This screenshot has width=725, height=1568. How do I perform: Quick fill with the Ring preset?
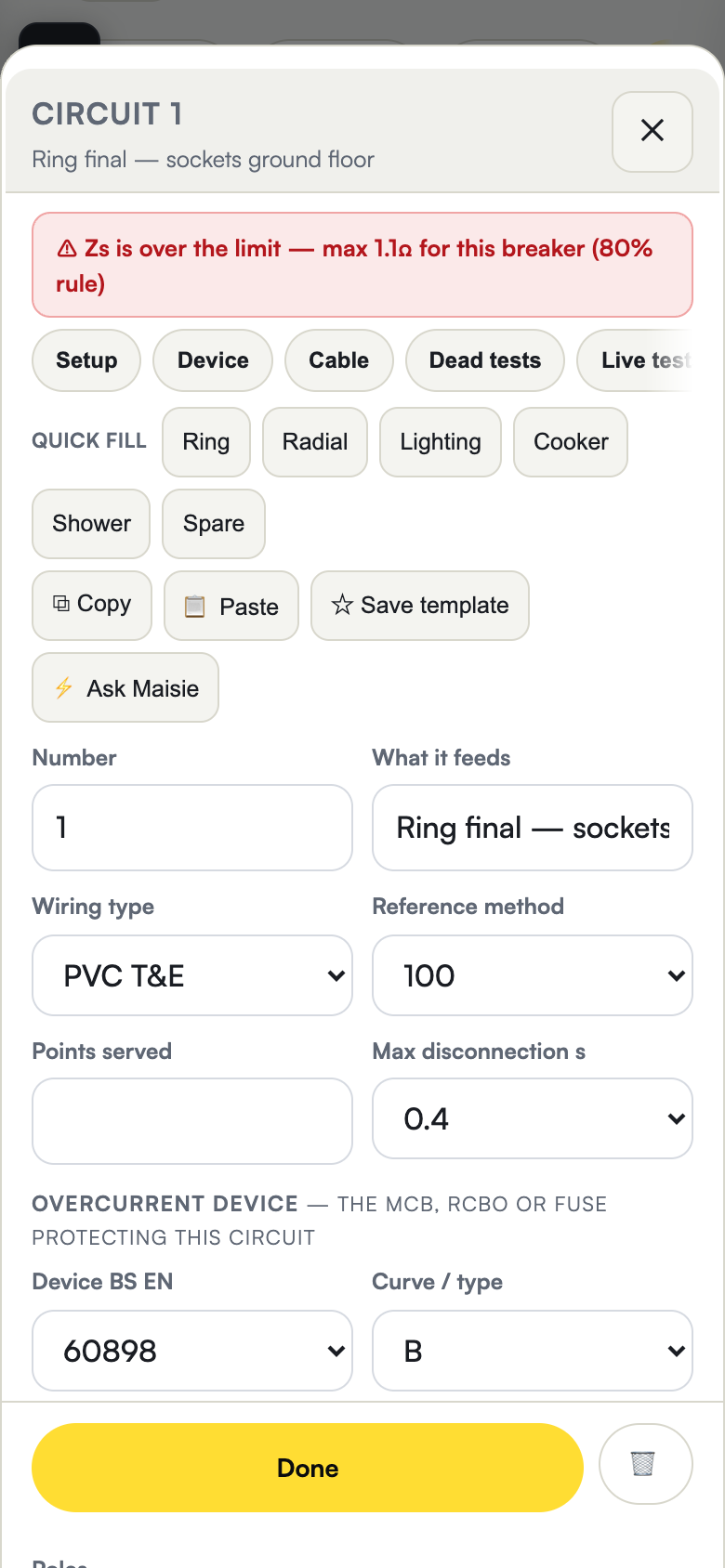[206, 442]
